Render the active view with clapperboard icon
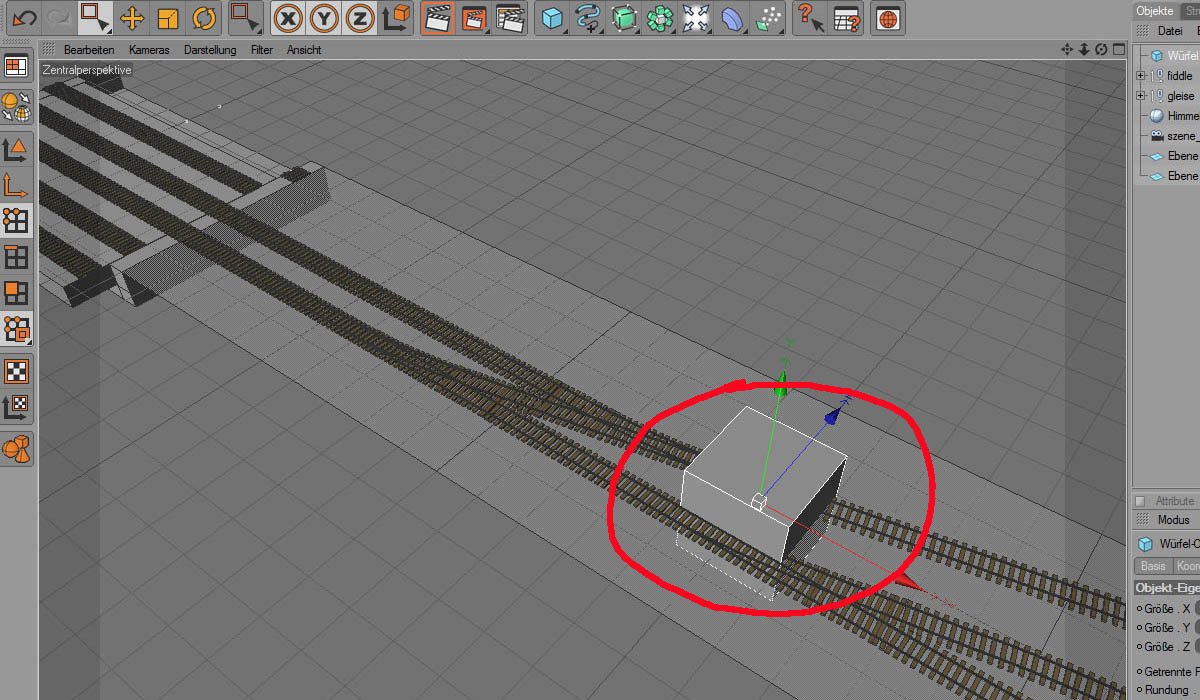Screen dimensions: 1200x700 436,18
